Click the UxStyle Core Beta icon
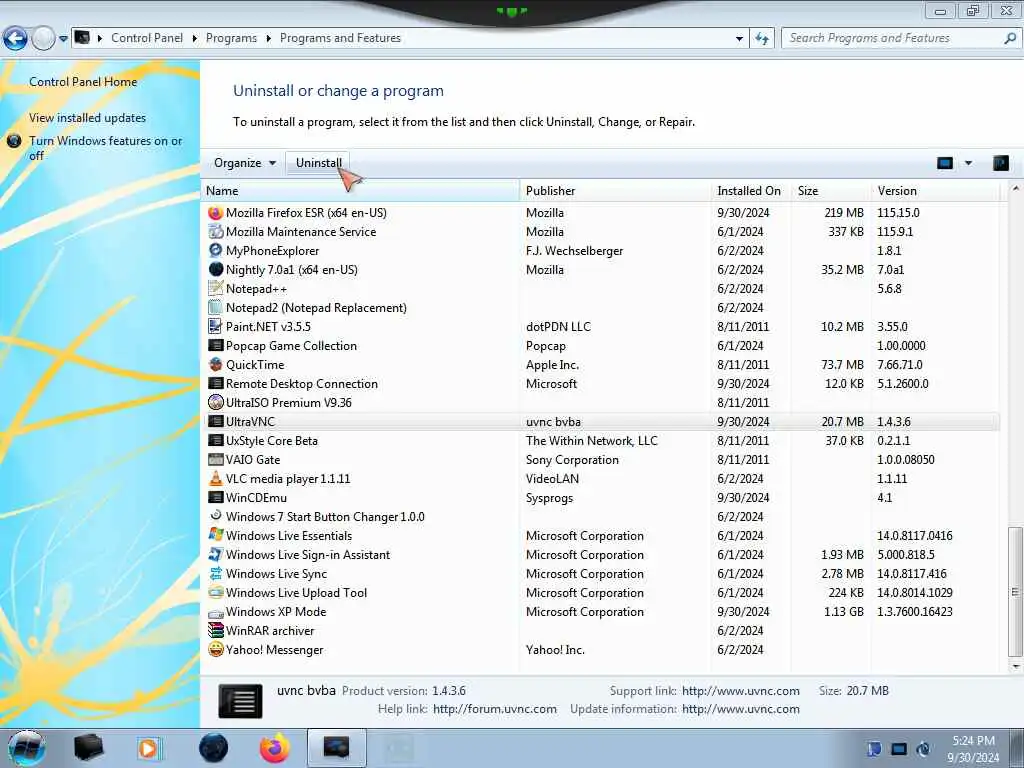Screen dimensions: 1024x768 216,441
